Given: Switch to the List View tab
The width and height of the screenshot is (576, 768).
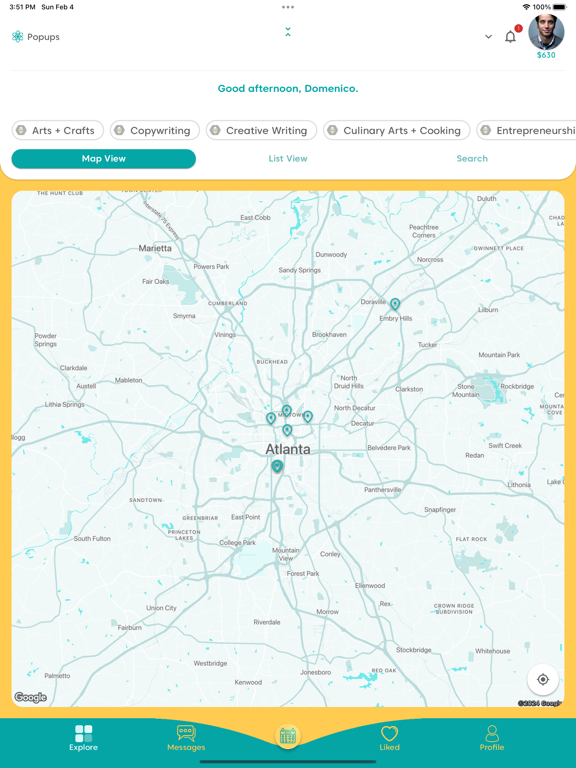Looking at the screenshot, I should coord(288,159).
